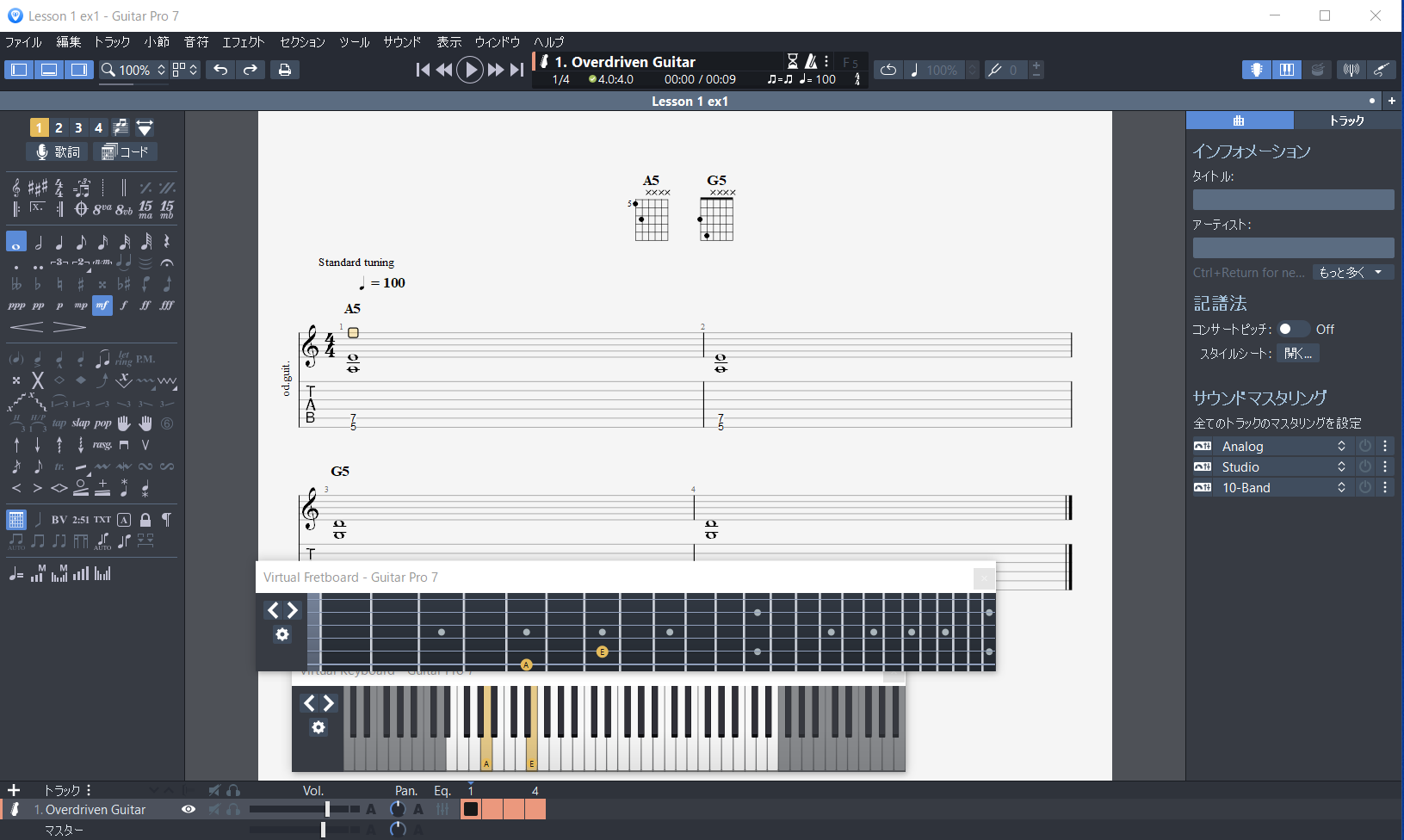Screen dimensions: 1404x840
Task: Click the print icon in toolbar
Action: pos(284,70)
